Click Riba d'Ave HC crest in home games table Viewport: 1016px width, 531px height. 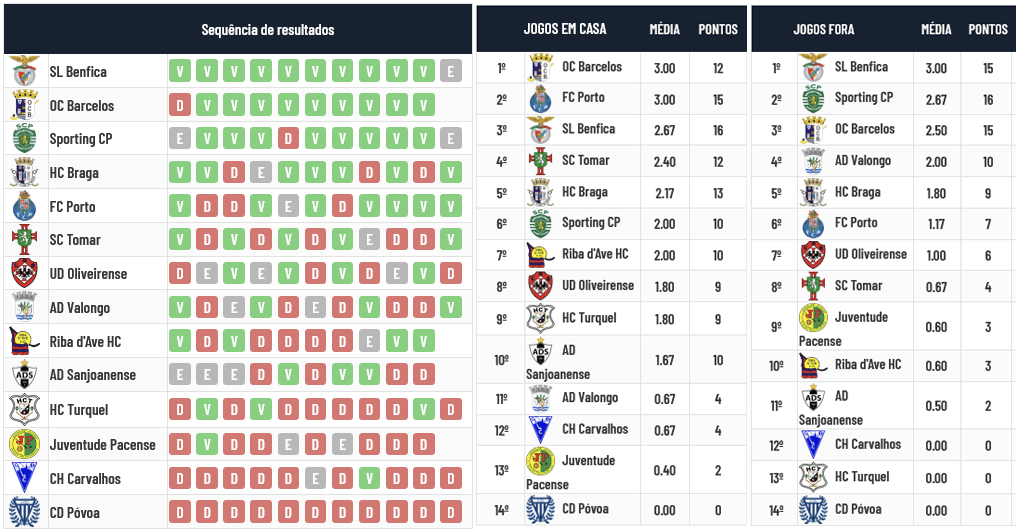(x=541, y=255)
